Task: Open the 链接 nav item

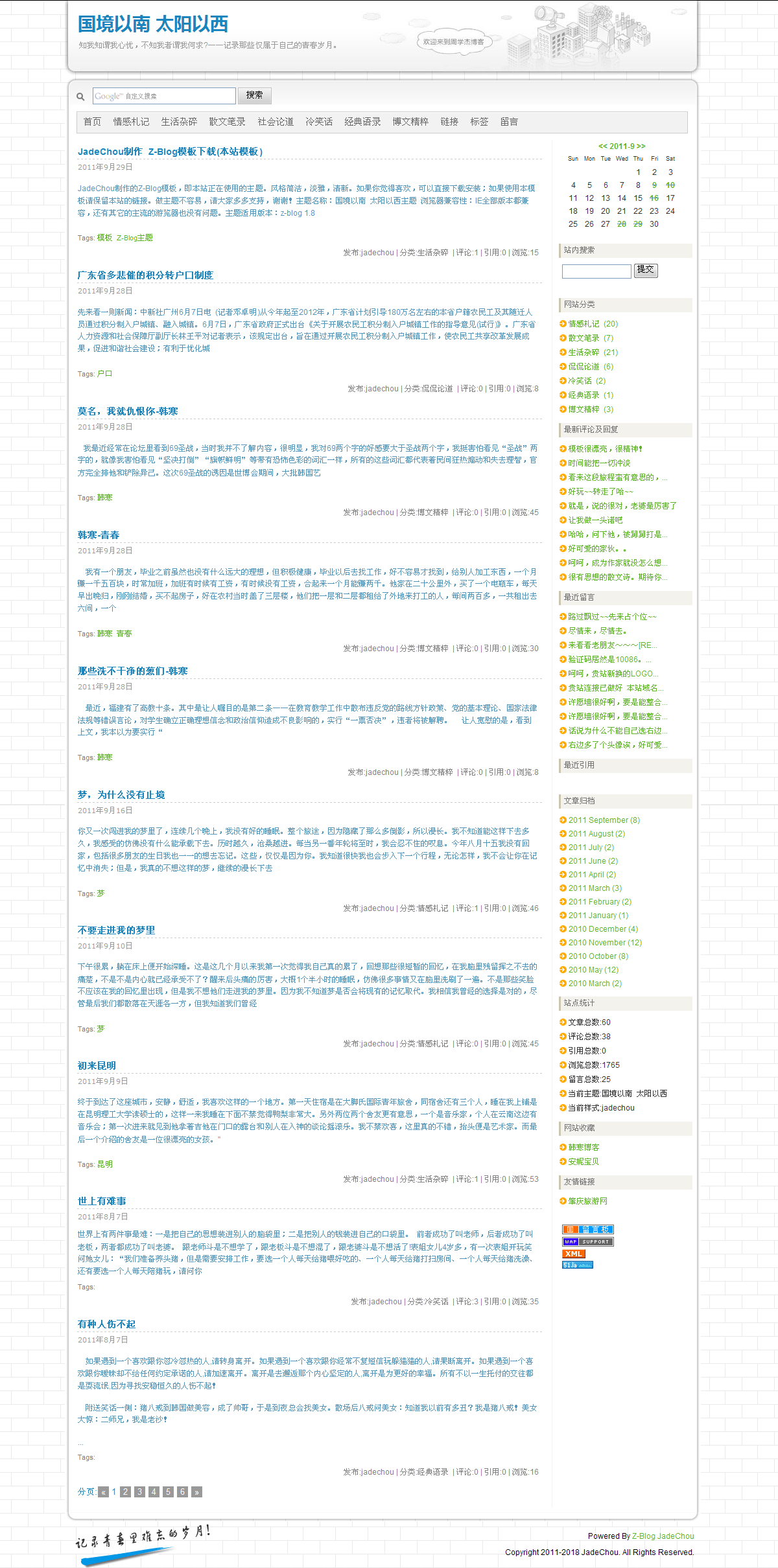Action: [449, 122]
